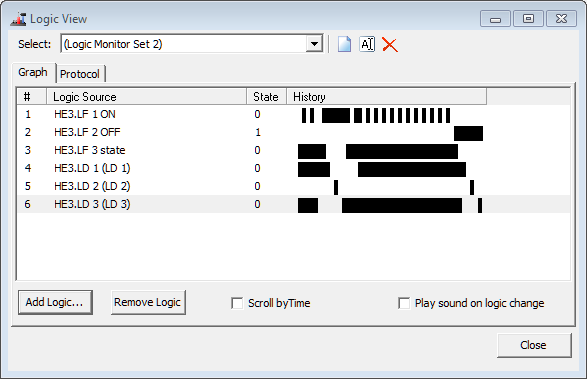Select row HE3.LD 3 (LD 3)

(x=294, y=204)
